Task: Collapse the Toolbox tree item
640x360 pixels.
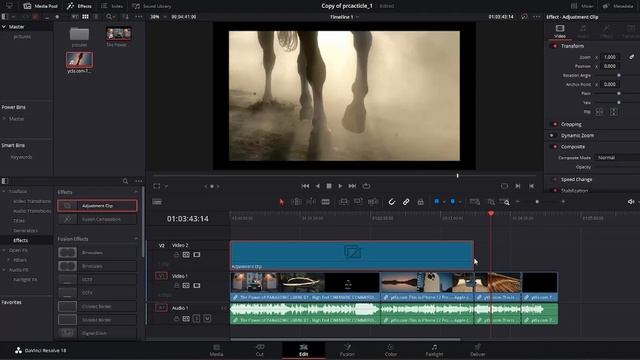Action: (x=4, y=191)
